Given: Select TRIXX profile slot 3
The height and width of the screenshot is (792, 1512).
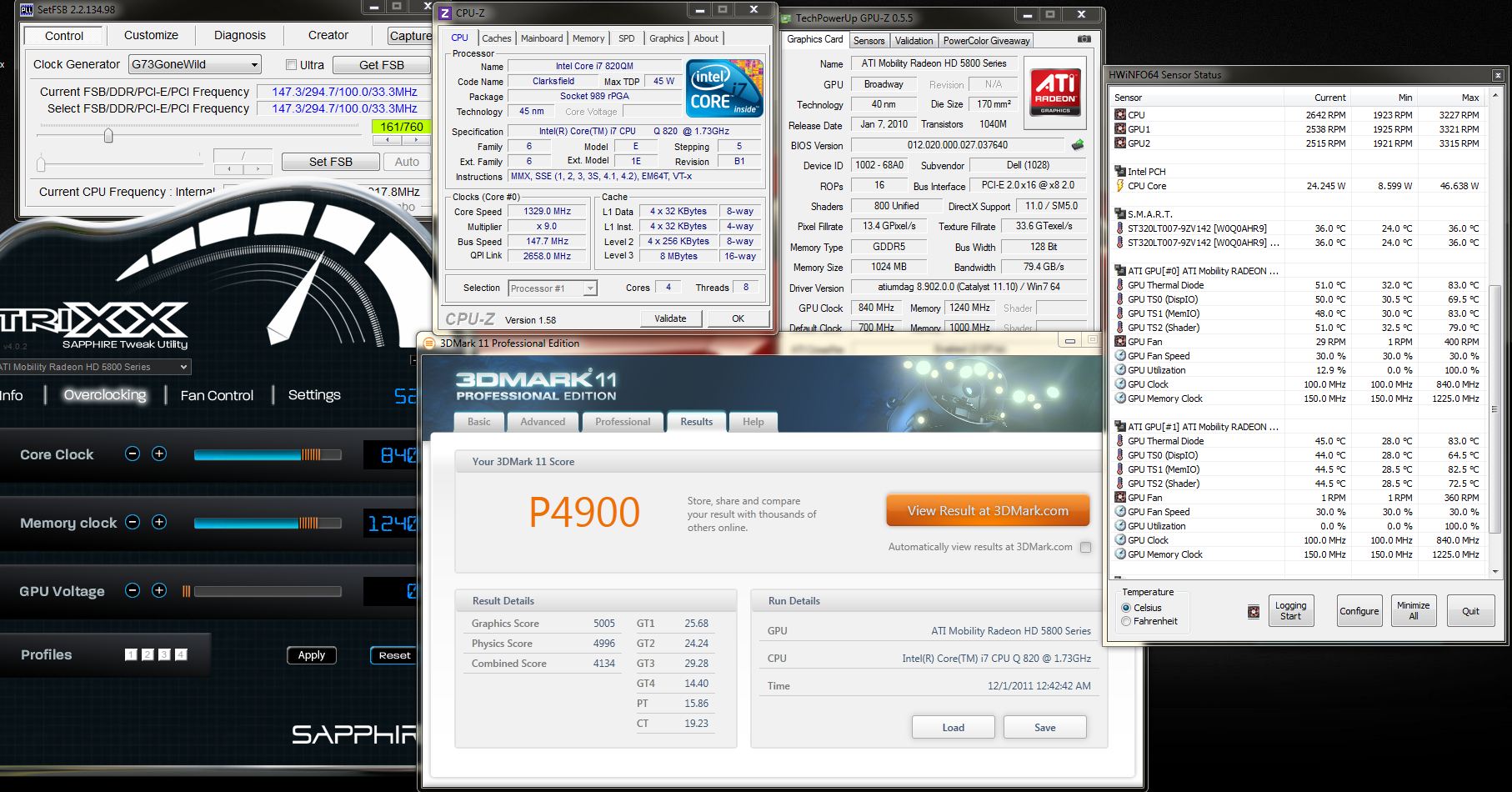Looking at the screenshot, I should click(164, 654).
